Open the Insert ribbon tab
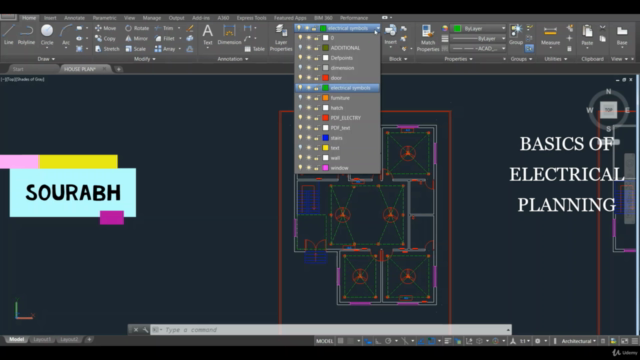This screenshot has width=640, height=360. pos(50,18)
